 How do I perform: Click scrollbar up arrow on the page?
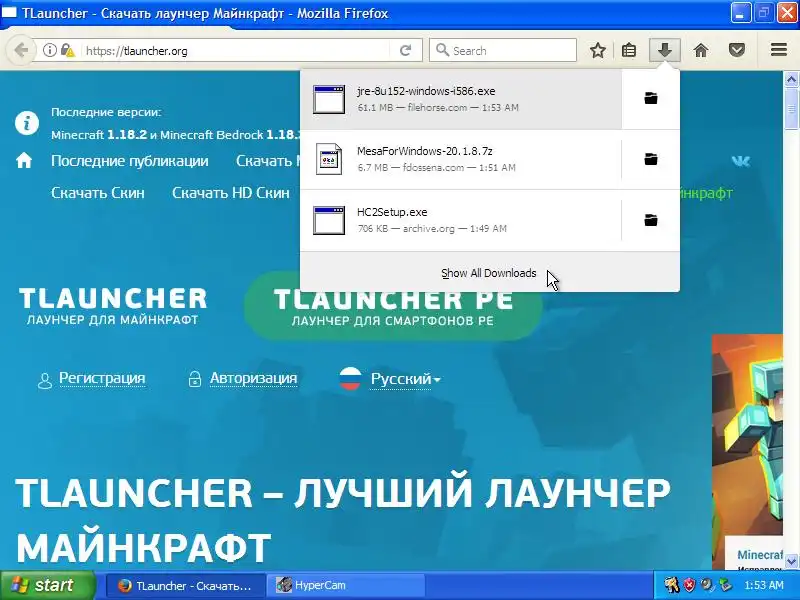click(x=791, y=79)
